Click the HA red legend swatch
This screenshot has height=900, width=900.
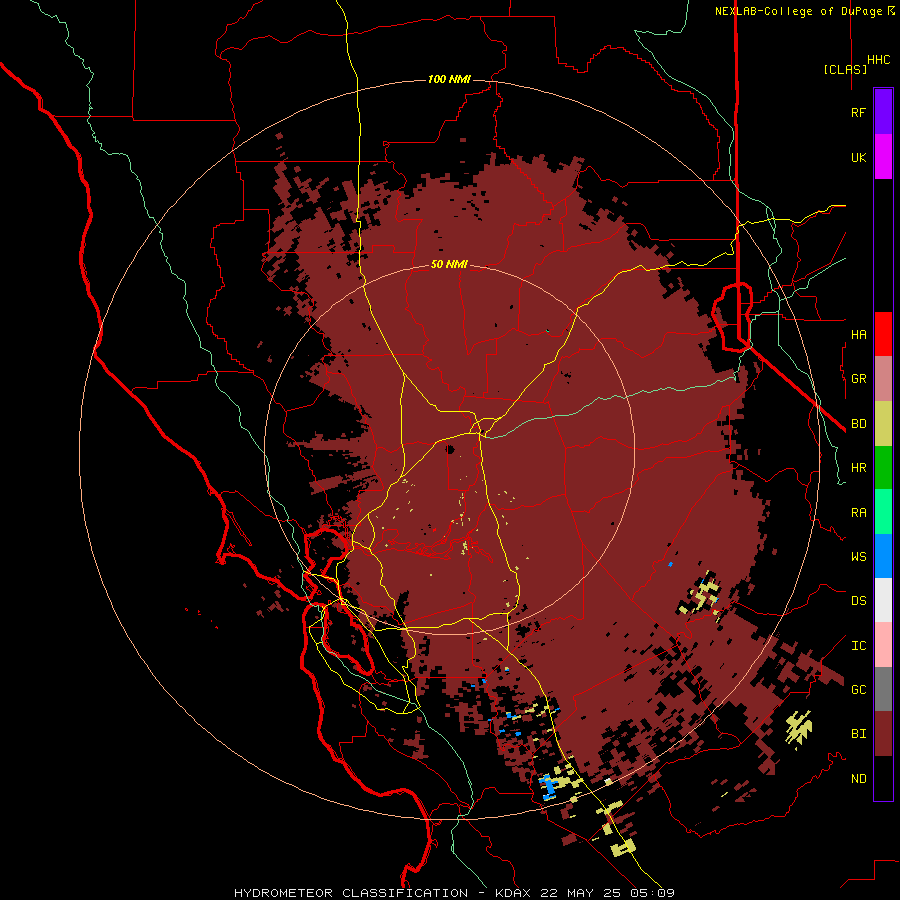[x=883, y=334]
